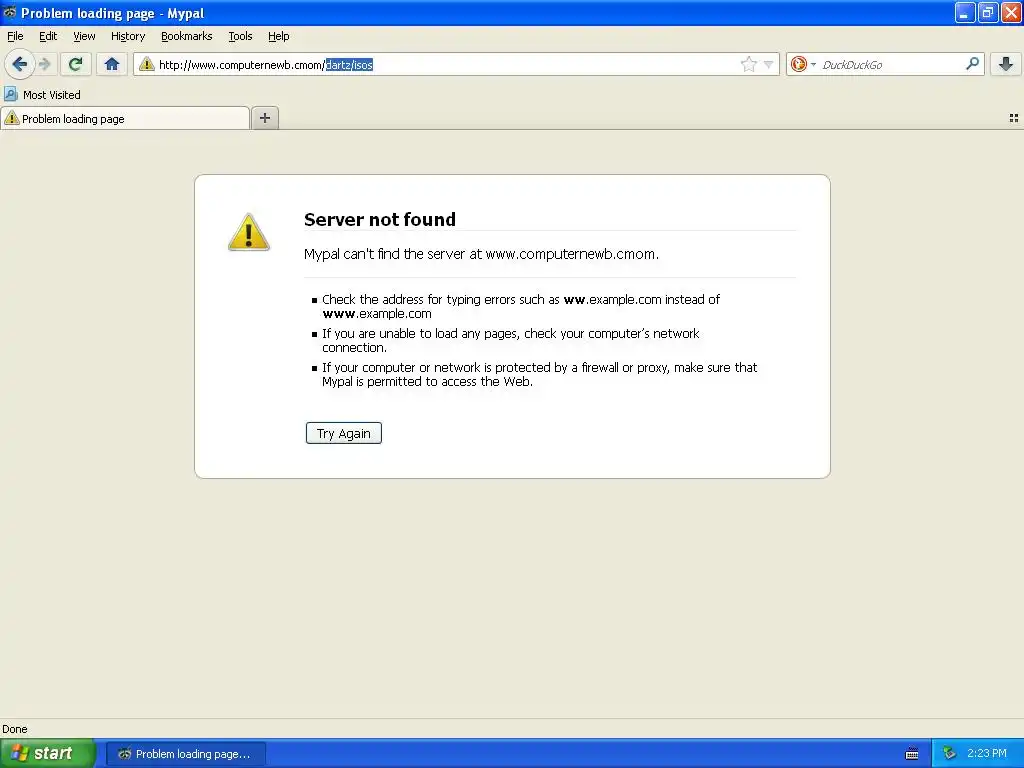Click the forward arrow button
1024x768 pixels.
pyautogui.click(x=44, y=64)
